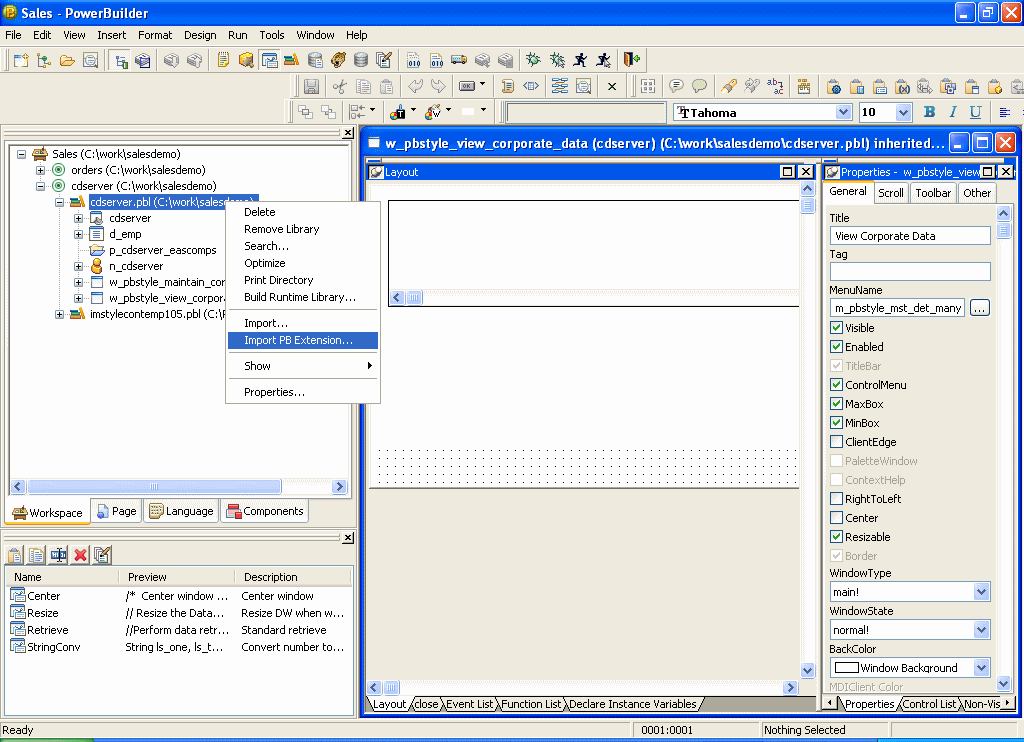Open the Tahoma font name dropdown

[843, 112]
